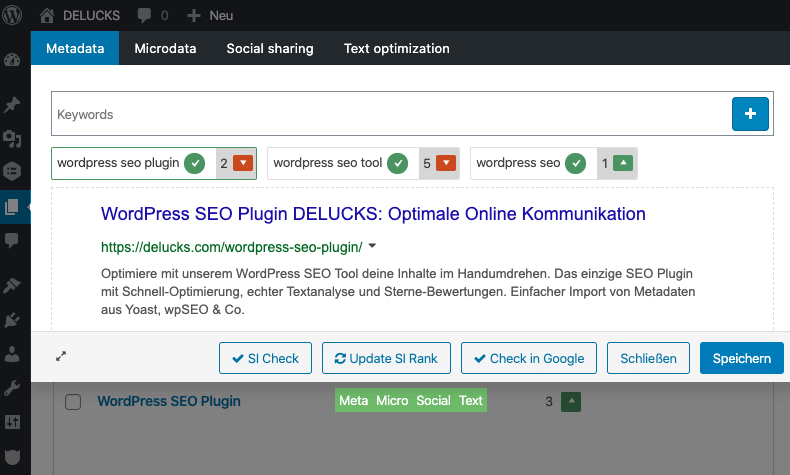Screen dimensions: 790x475
Task: Open Tools wrench icon in sidebar
Action: (x=13, y=387)
